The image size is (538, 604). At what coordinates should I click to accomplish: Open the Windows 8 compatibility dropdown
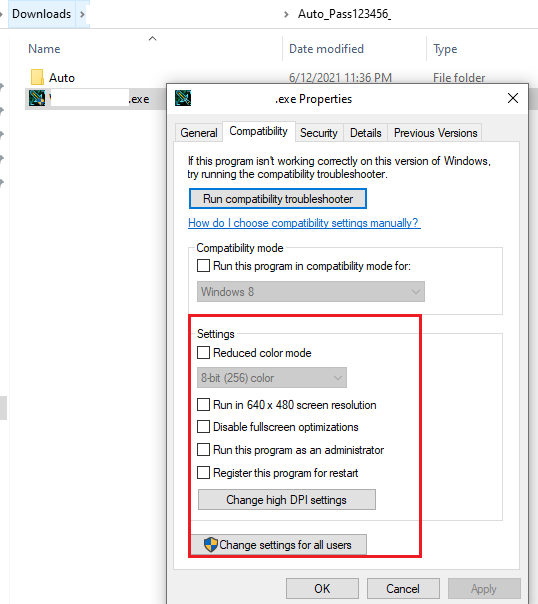click(311, 292)
